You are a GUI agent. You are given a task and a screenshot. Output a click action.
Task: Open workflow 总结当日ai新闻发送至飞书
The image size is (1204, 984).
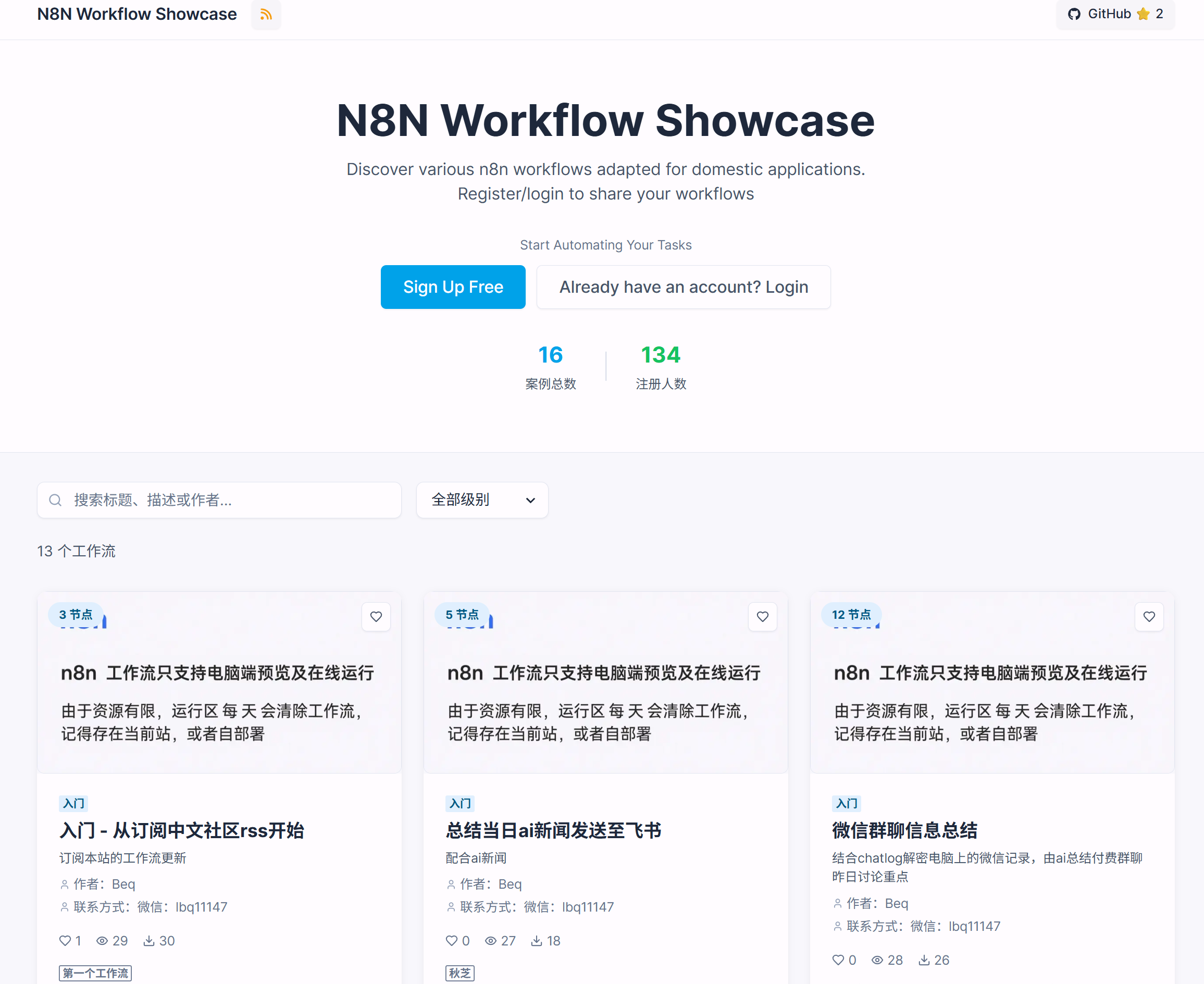click(x=553, y=830)
